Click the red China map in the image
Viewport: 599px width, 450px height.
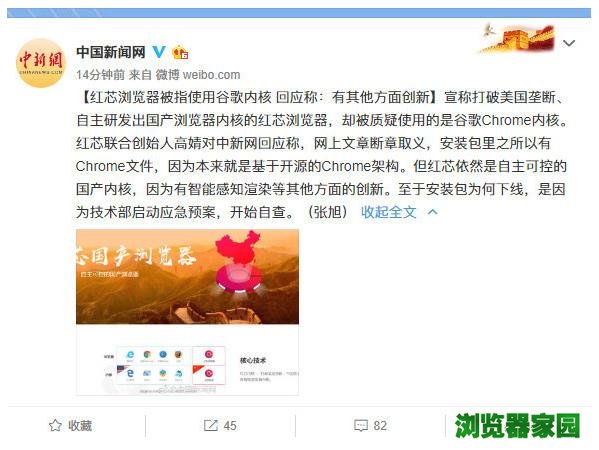click(x=239, y=248)
